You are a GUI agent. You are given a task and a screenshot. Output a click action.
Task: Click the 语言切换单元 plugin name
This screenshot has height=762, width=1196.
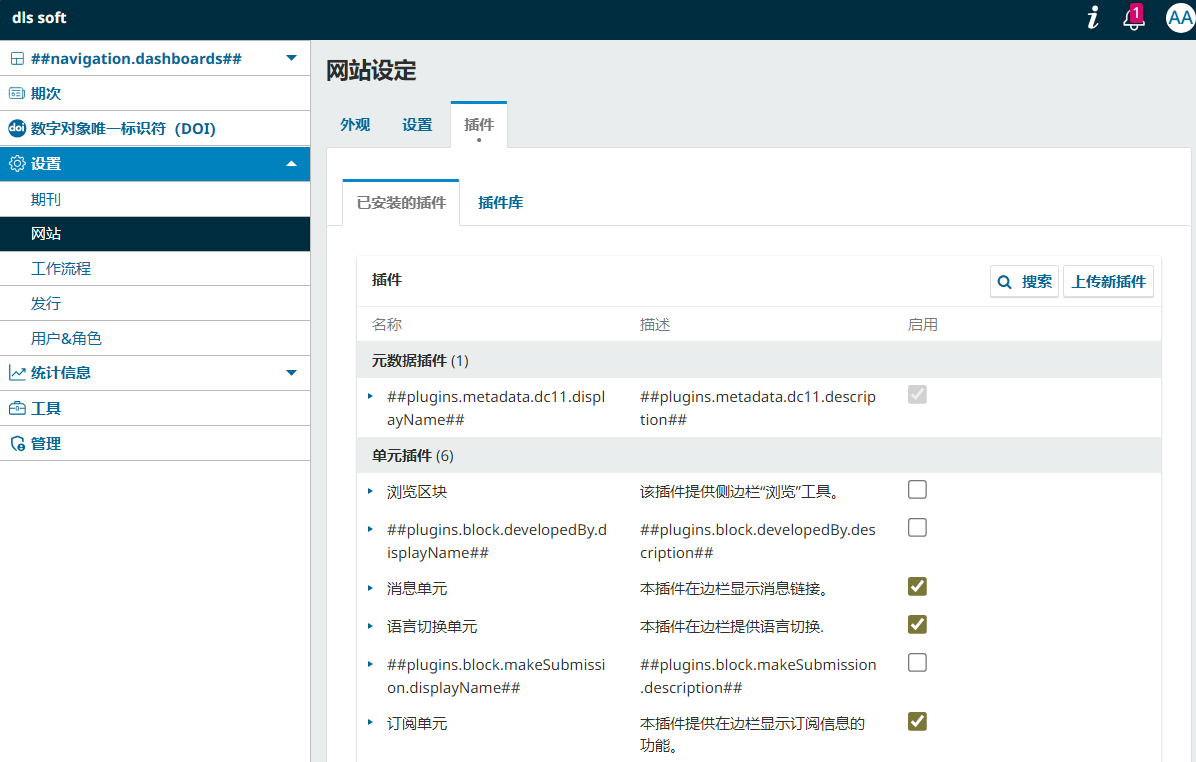click(x=432, y=627)
